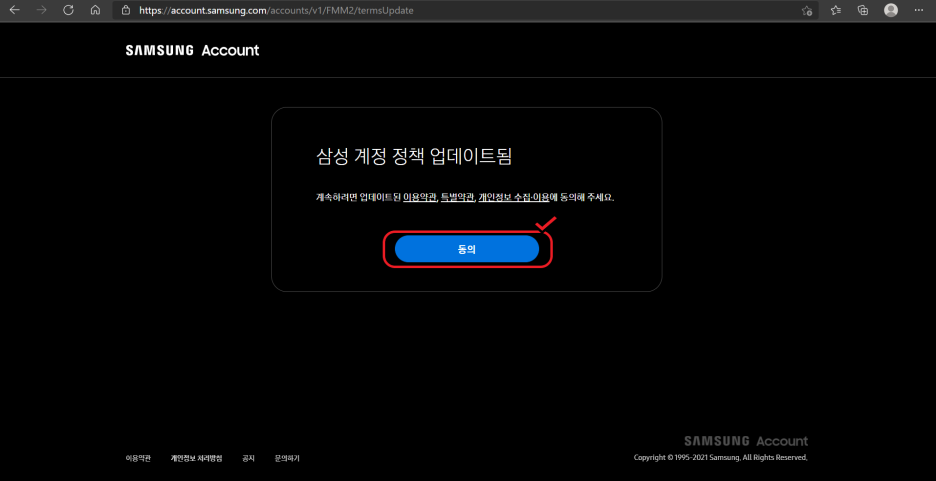This screenshot has height=481, width=936.
Task: Open the 개인정보 수집·이용 link
Action: click(x=514, y=198)
